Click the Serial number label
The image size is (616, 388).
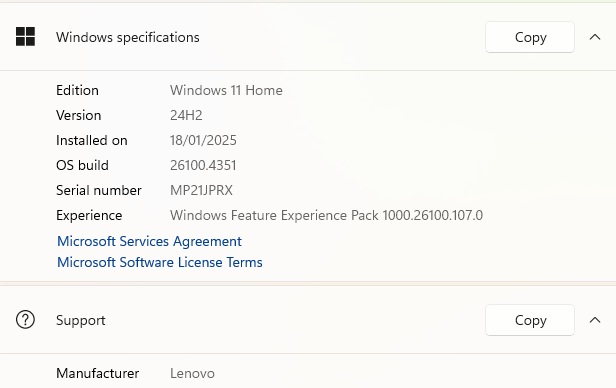[99, 190]
